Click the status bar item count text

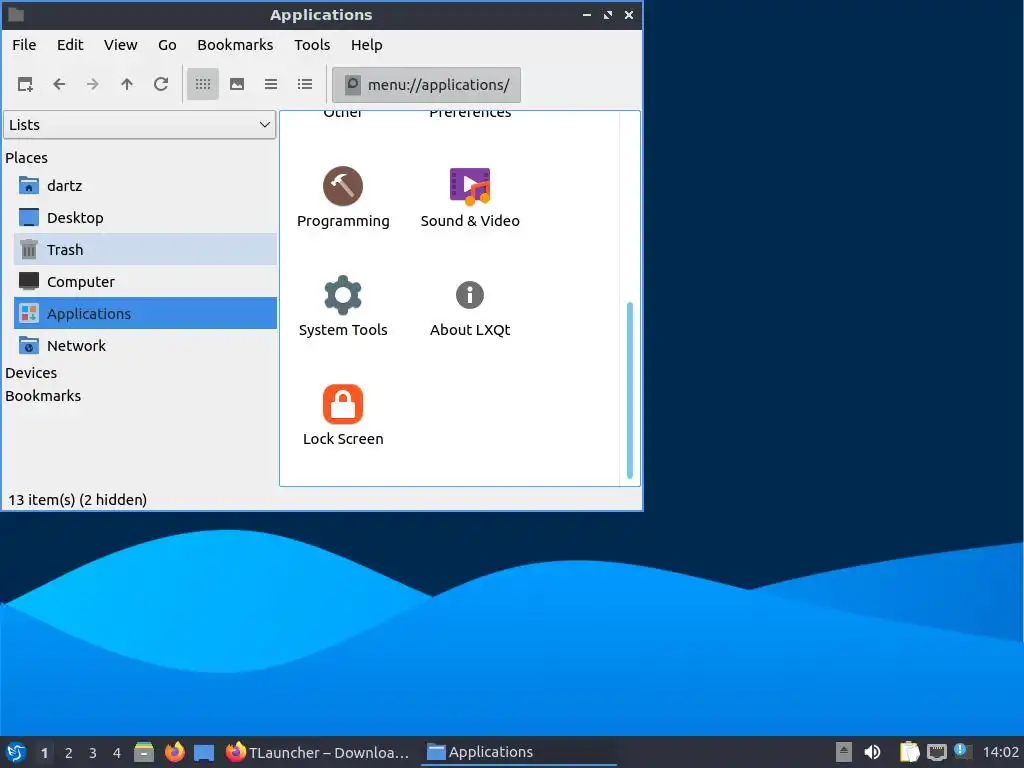[x=77, y=500]
